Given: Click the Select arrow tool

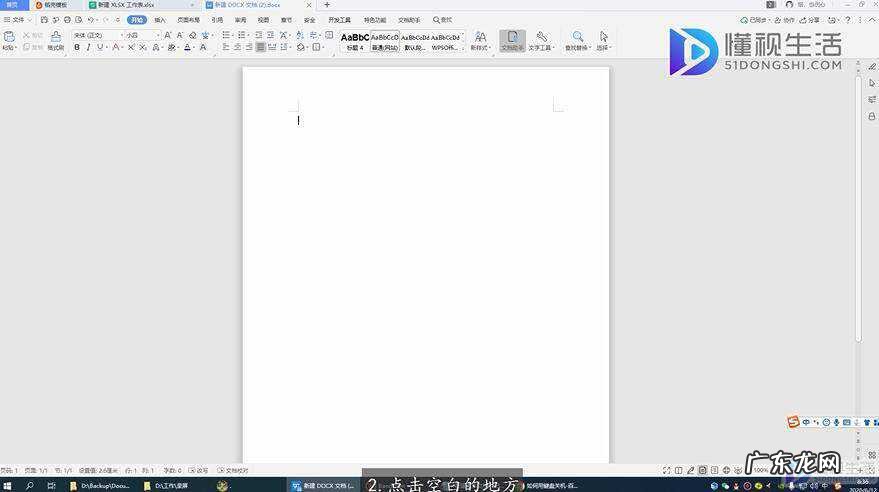Looking at the screenshot, I should [x=603, y=40].
